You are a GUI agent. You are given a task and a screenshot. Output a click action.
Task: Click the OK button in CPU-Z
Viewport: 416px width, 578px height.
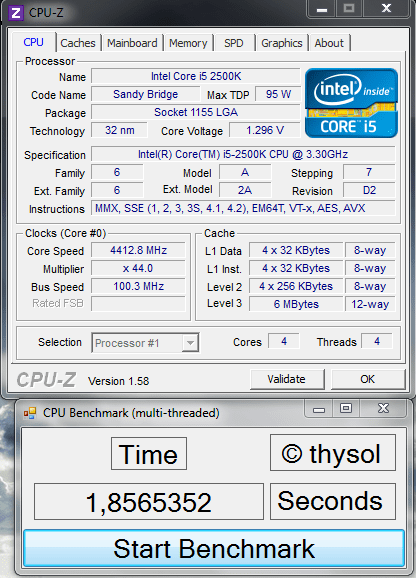pos(367,379)
